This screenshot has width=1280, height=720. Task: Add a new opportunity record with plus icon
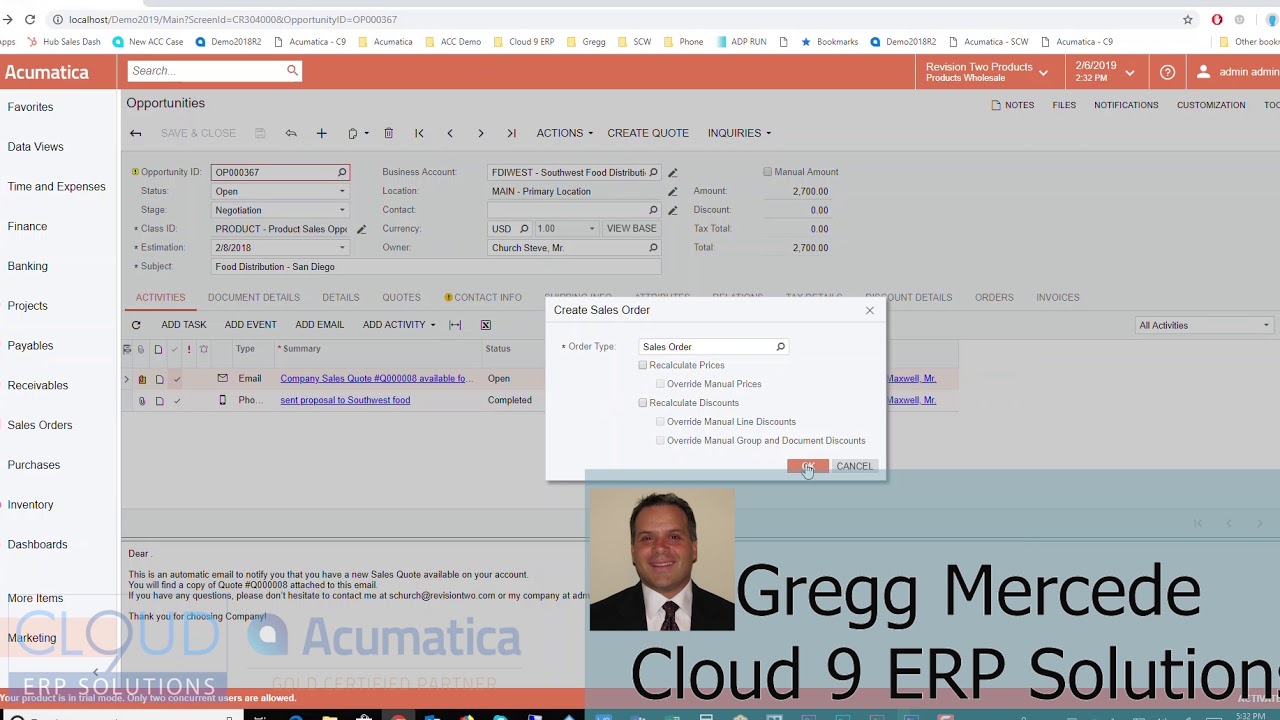(x=322, y=133)
